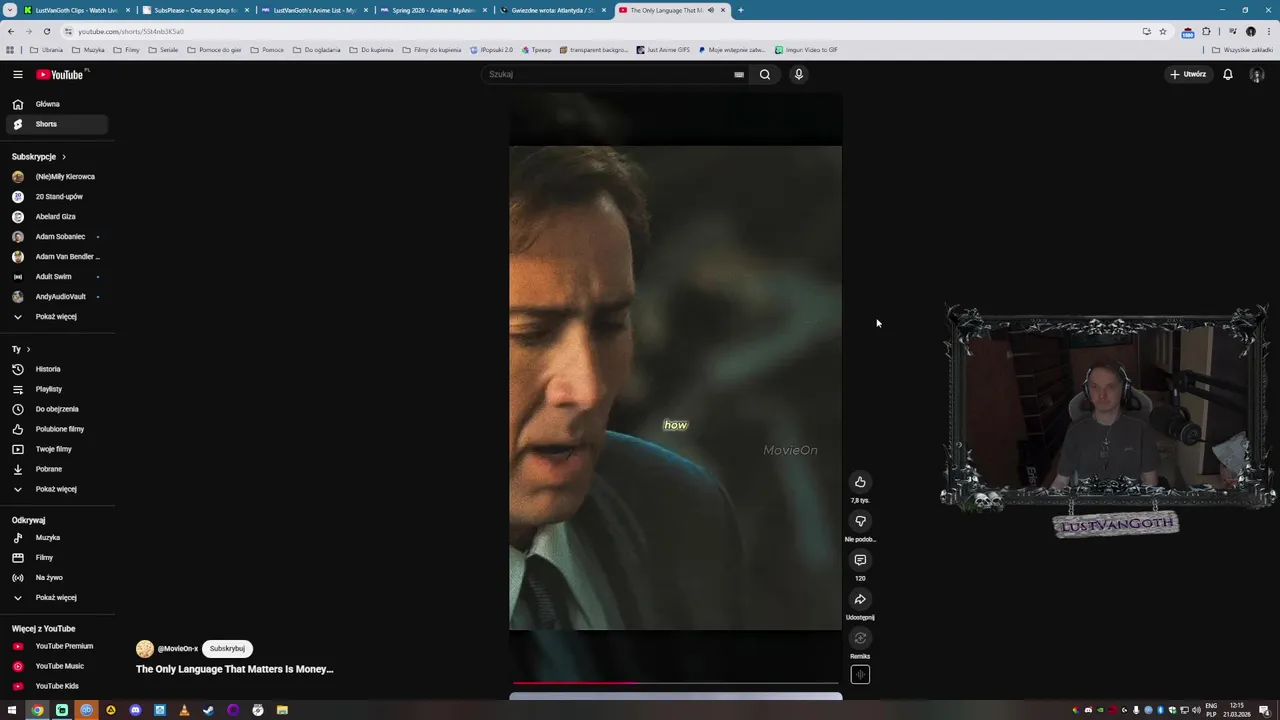
Task: Click the address bar URL
Action: [131, 31]
